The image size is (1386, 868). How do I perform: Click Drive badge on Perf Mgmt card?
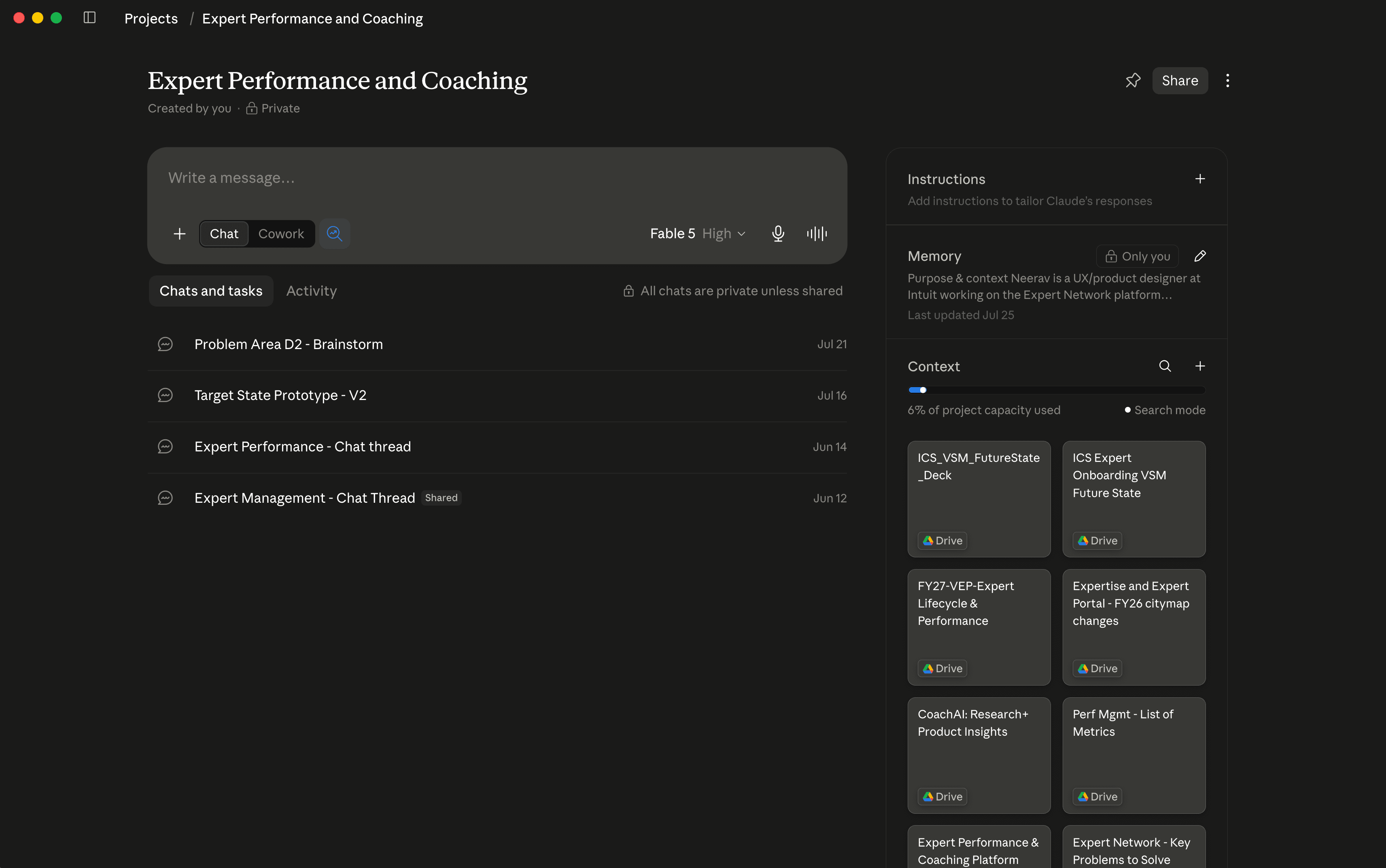(1097, 797)
